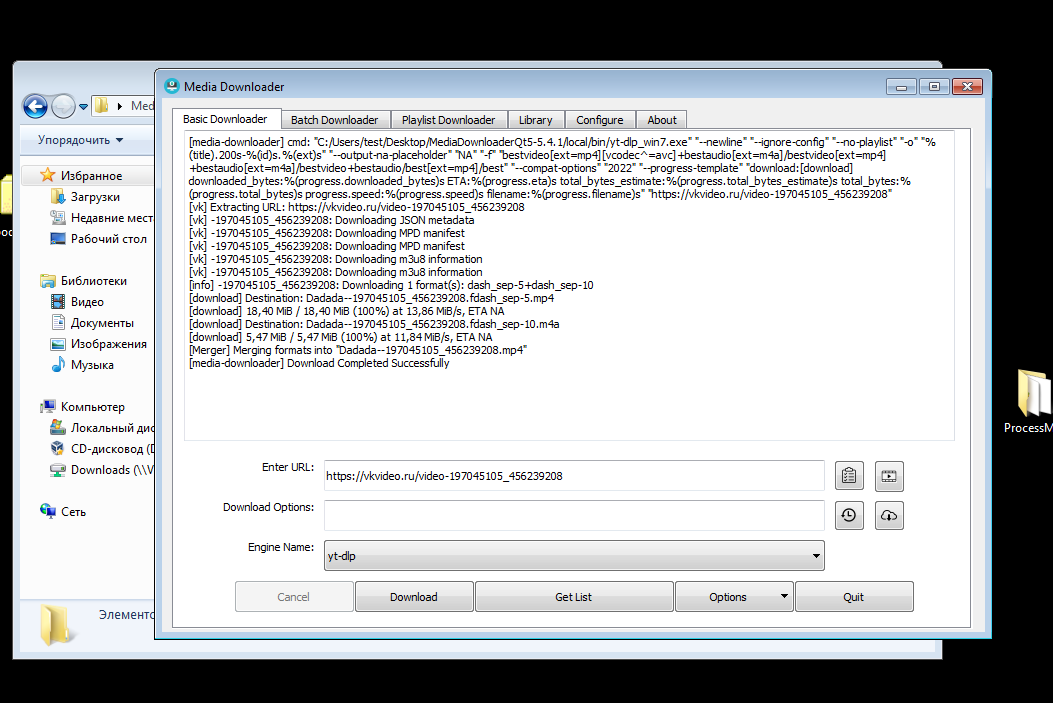
Task: Go to the Configure tab
Action: coord(599,120)
